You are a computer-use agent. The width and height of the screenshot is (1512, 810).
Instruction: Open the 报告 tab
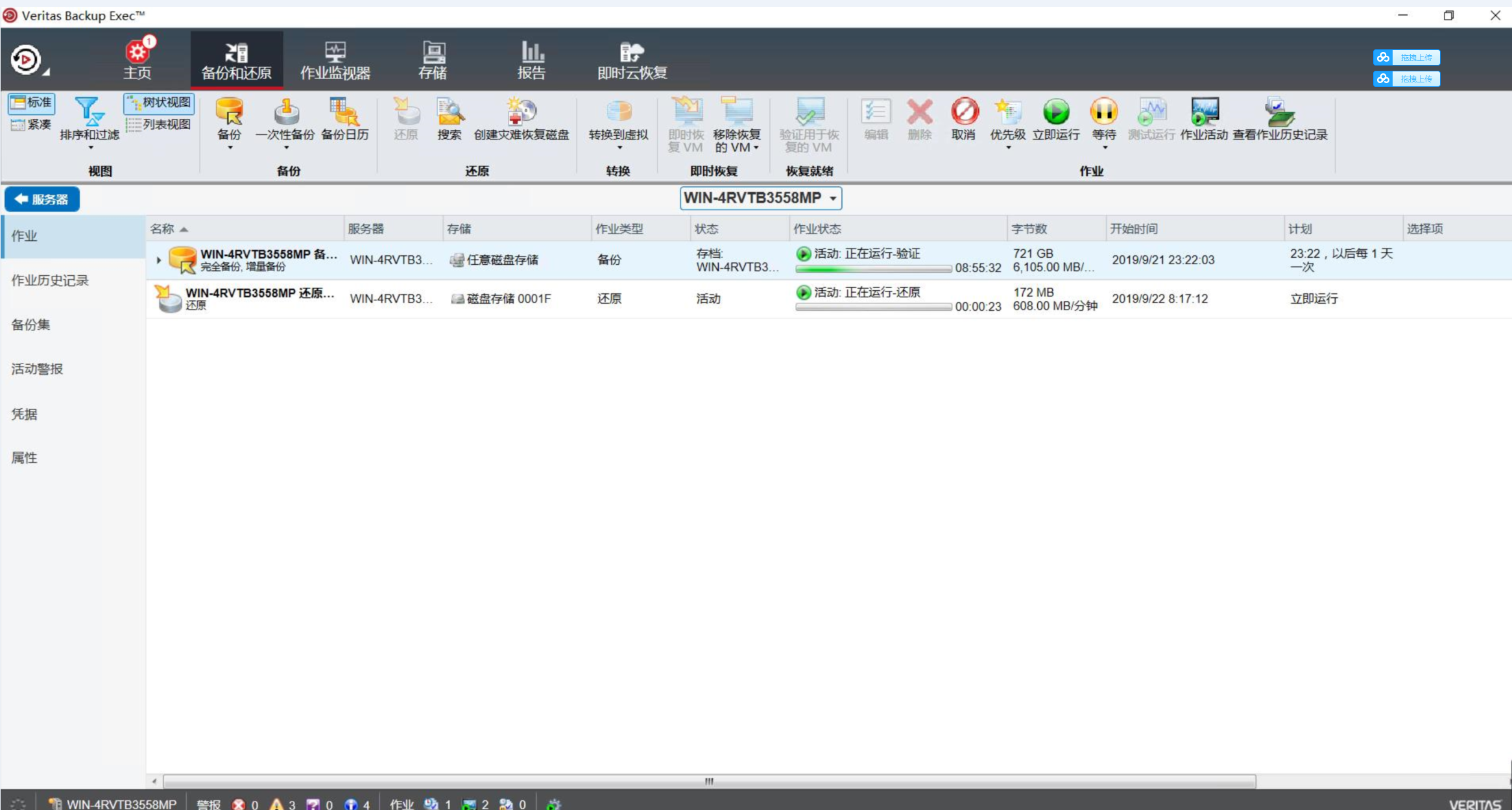point(531,60)
